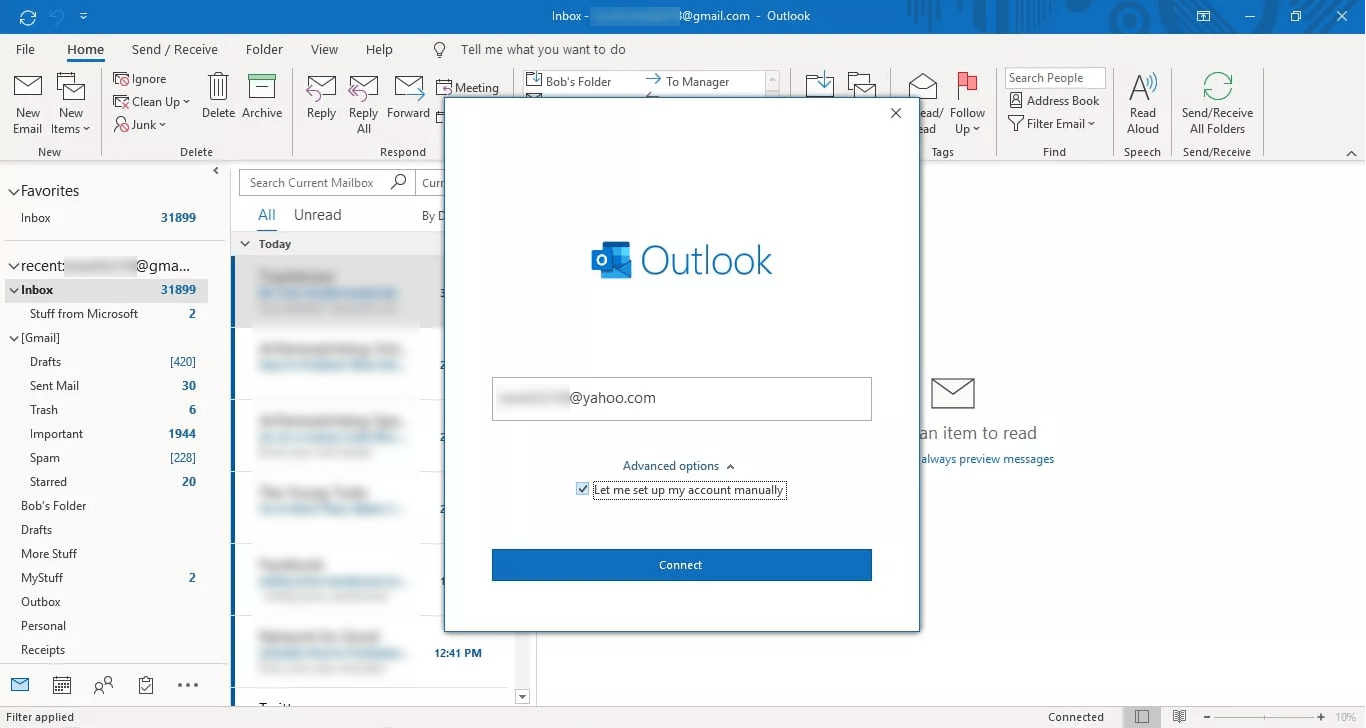Collapse the Today message group

coord(246,243)
